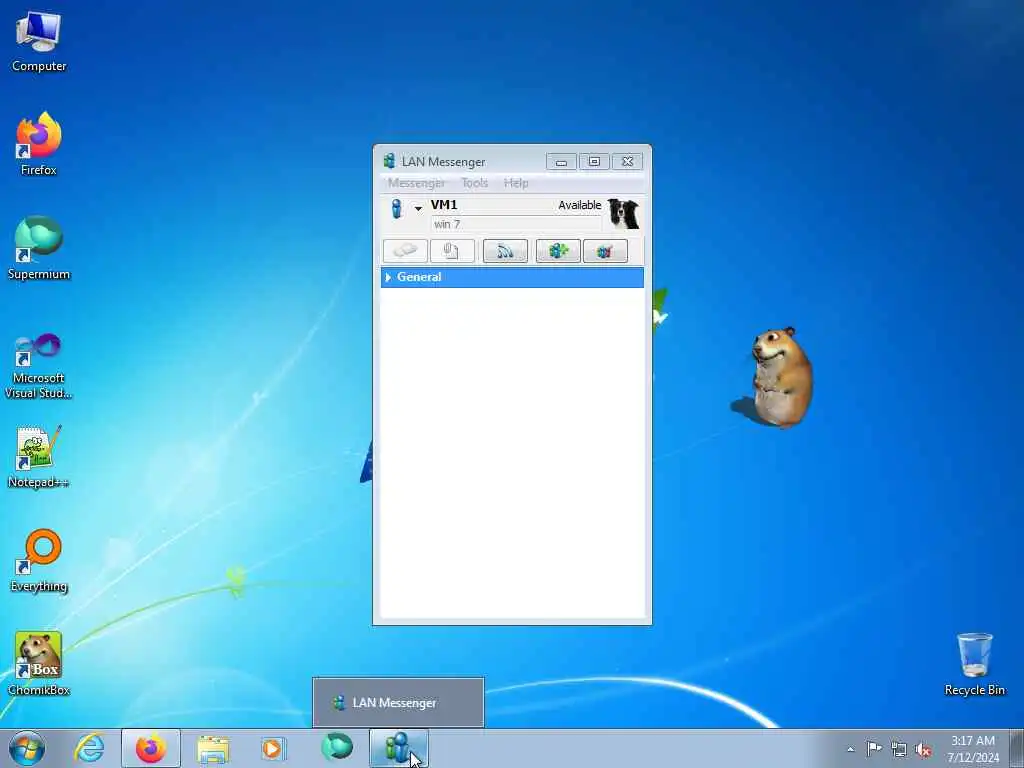Viewport: 1024px width, 768px height.
Task: Select the Firefox desktop shortcut
Action: point(39,145)
